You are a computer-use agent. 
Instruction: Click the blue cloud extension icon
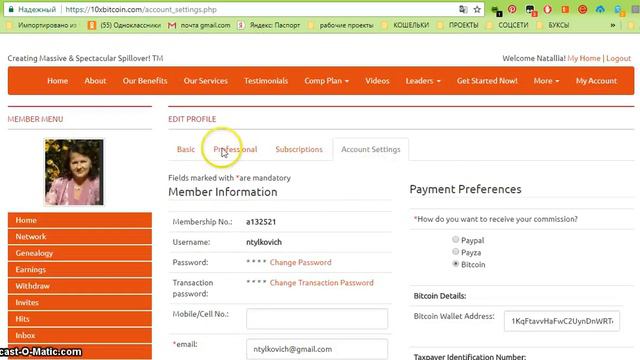(x=600, y=9)
